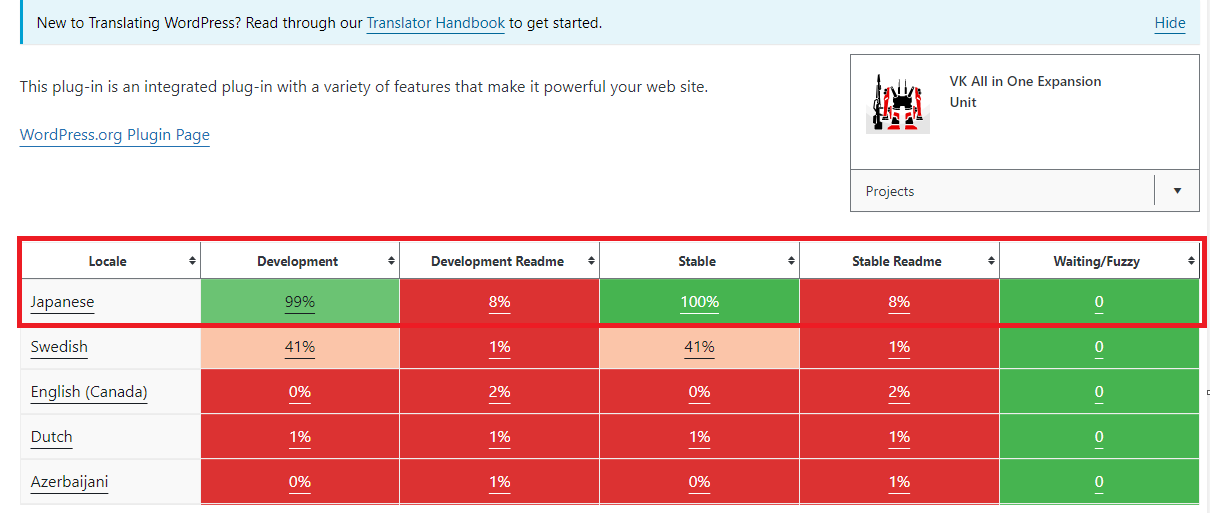Sort by Waiting/Fuzzy sort arrows

(x=1191, y=261)
